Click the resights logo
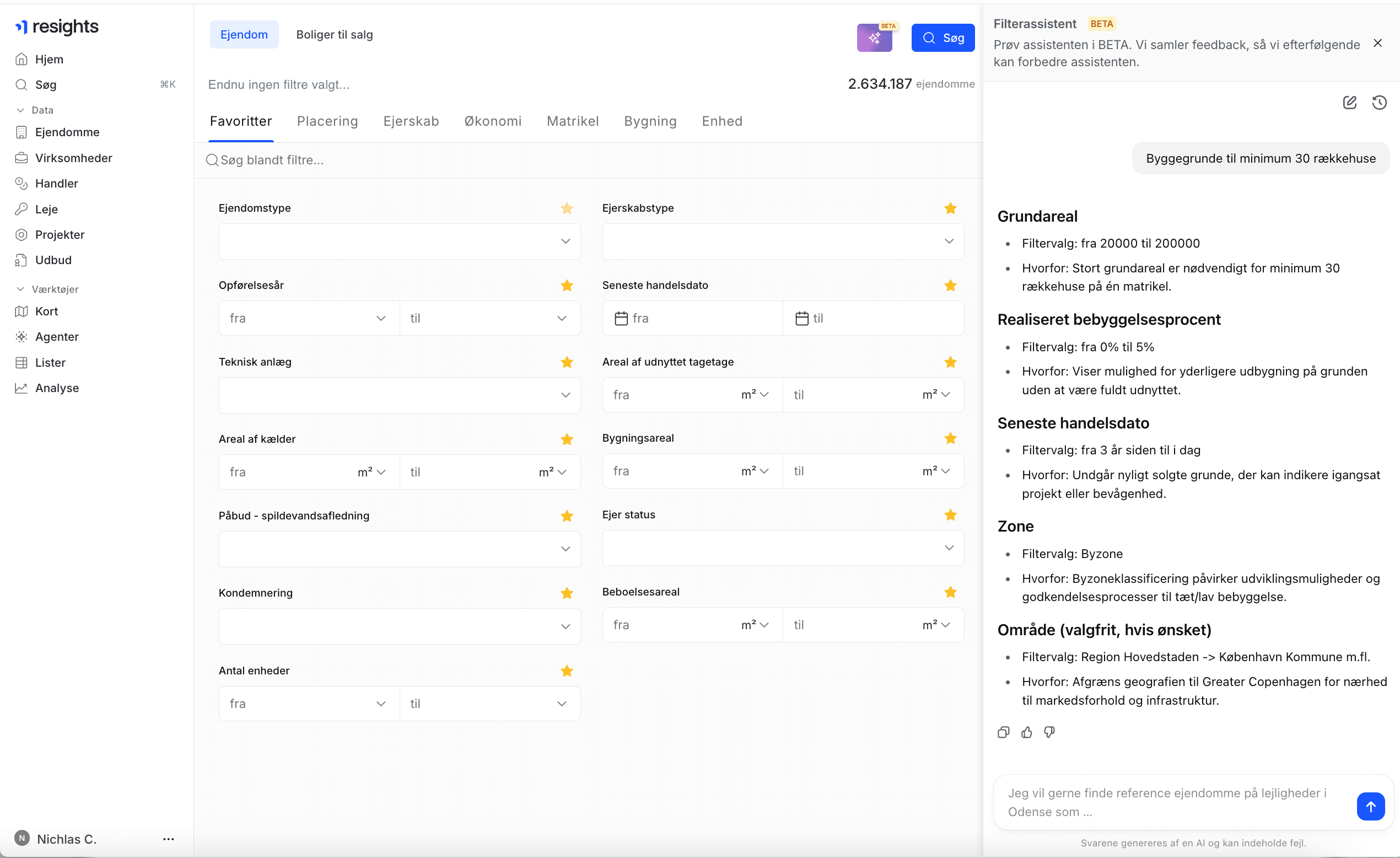Screen dimensions: 1400x858 [x=57, y=26]
